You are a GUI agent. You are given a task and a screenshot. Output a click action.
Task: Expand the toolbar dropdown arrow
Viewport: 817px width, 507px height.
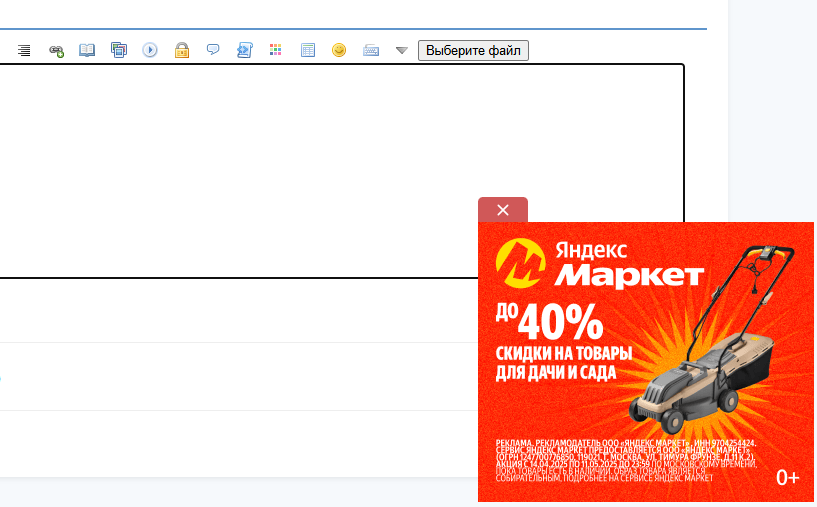[x=402, y=51]
